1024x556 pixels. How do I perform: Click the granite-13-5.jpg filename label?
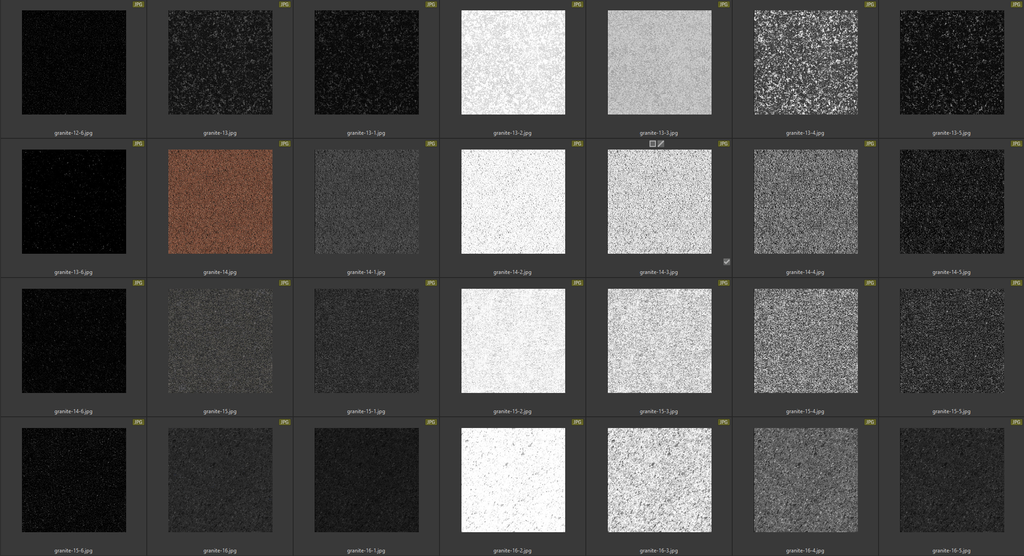point(951,133)
